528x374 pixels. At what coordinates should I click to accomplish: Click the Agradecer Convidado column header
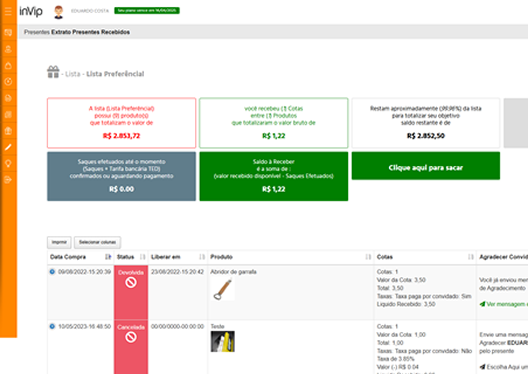(x=503, y=257)
